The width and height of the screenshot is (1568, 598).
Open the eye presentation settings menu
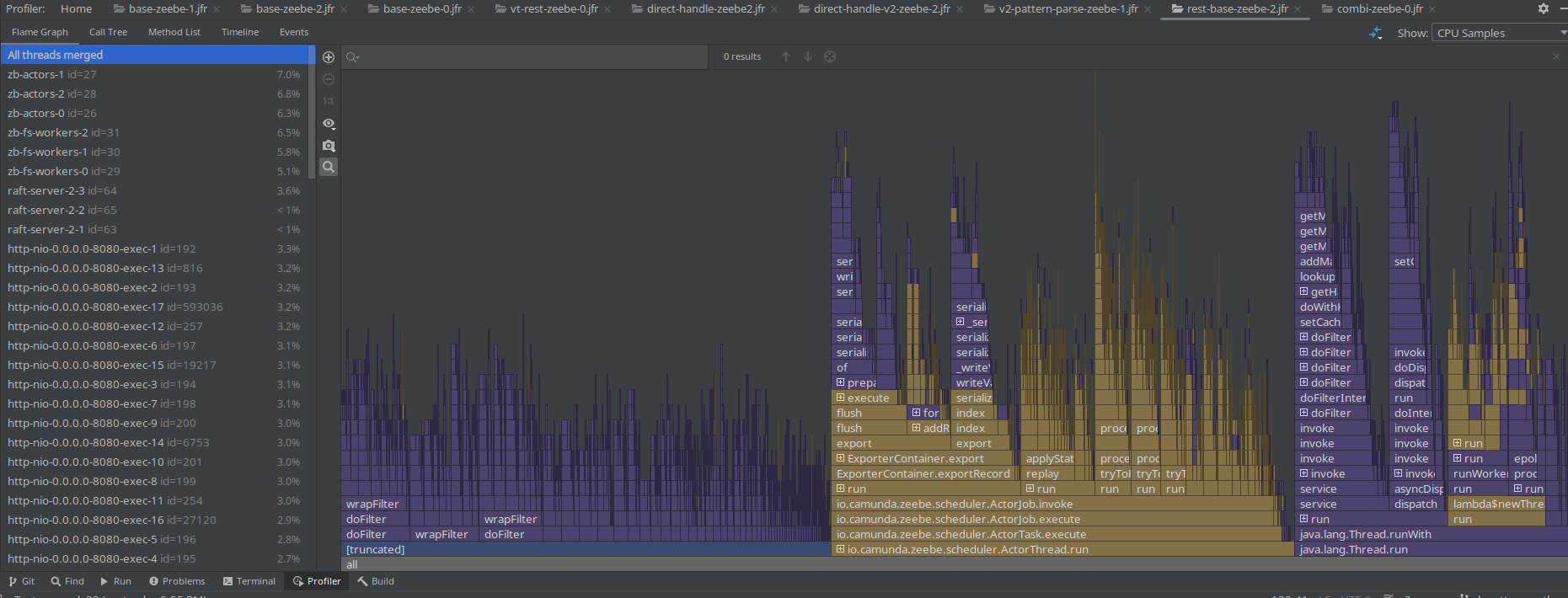[x=329, y=123]
